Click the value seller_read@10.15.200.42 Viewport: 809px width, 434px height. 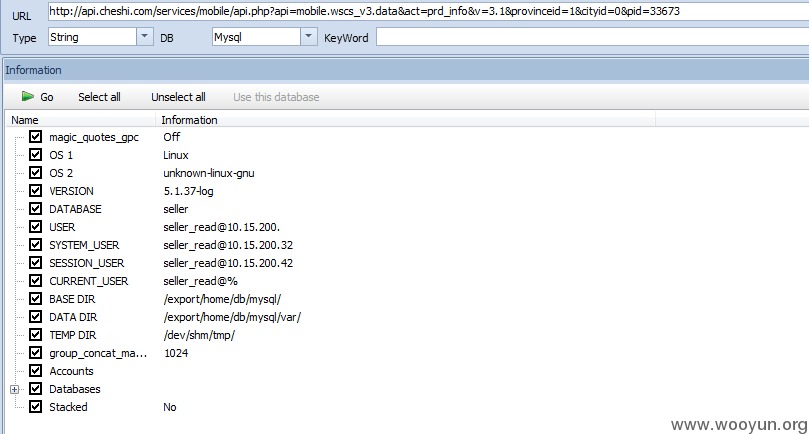(x=228, y=263)
